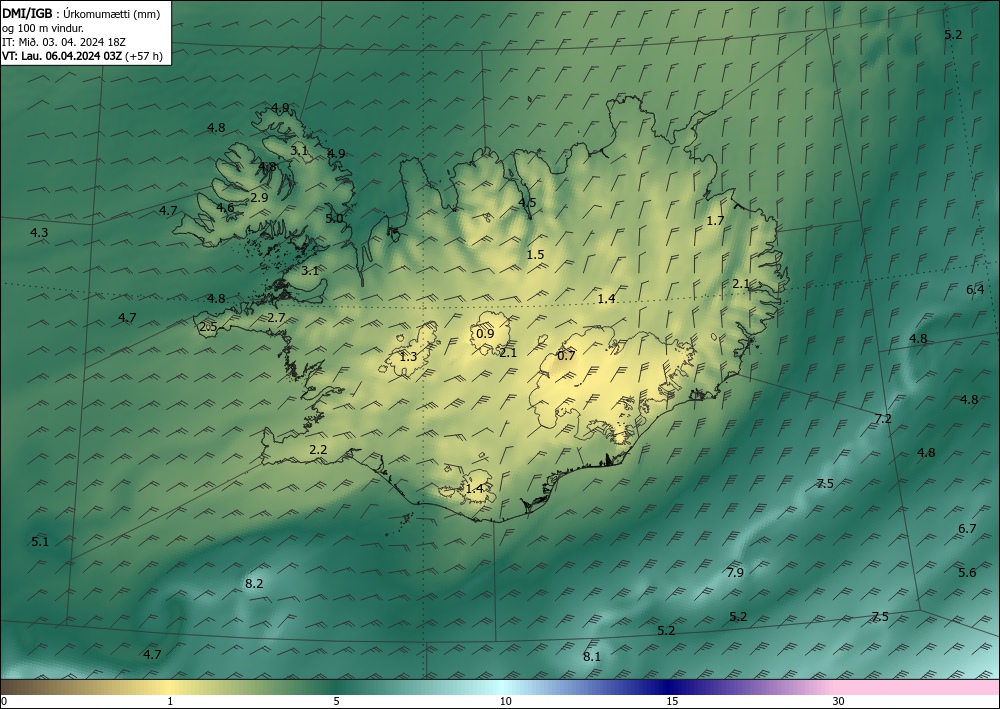Screen dimensions: 1000x709
Task: Click the '5.6' value label
Action: 967,573
